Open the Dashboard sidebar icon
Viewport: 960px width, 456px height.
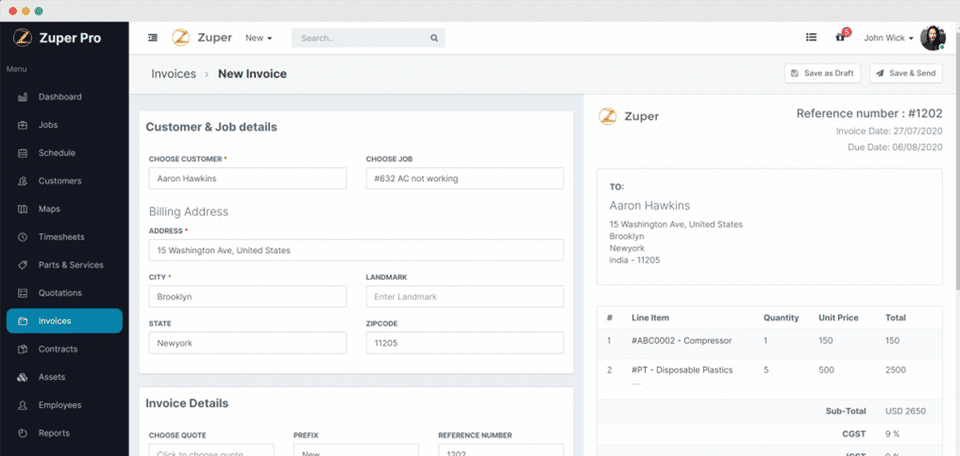pyautogui.click(x=23, y=97)
